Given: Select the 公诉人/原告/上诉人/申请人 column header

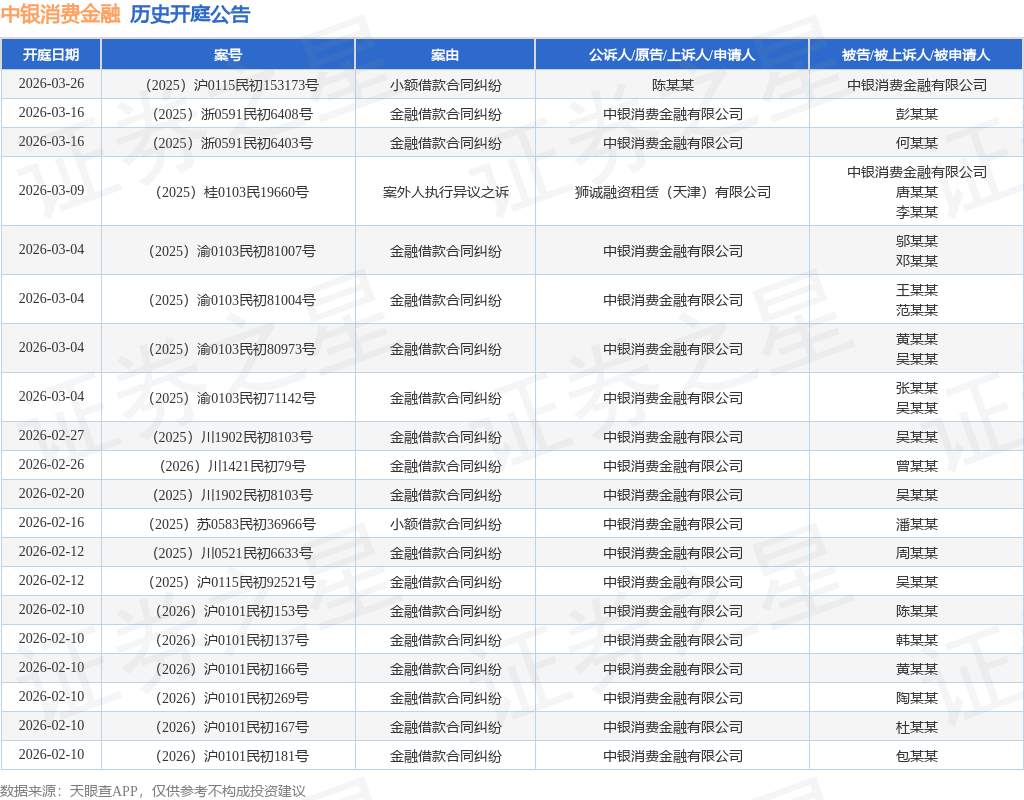Looking at the screenshot, I should [672, 55].
